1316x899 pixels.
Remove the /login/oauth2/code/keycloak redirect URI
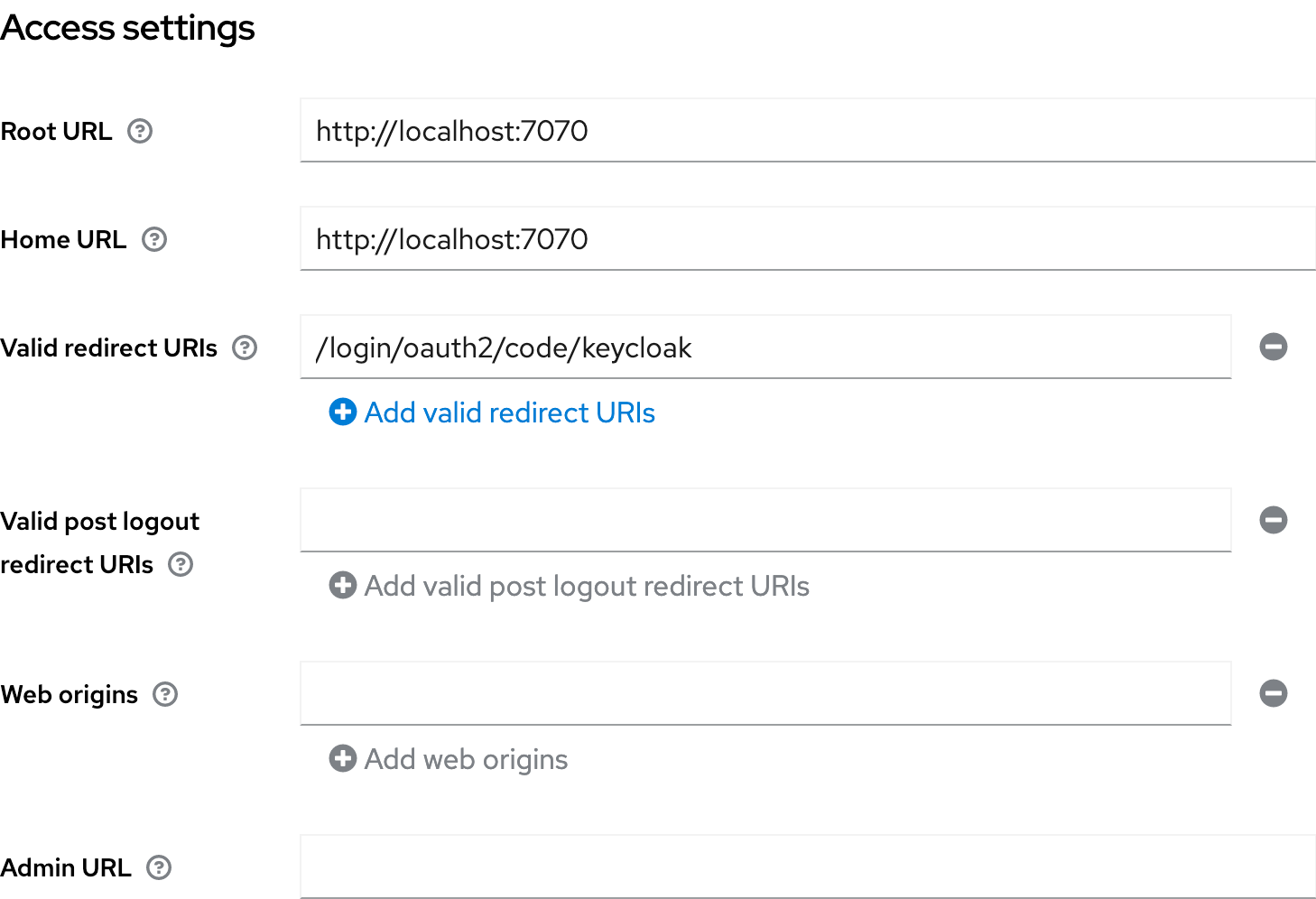1274,347
